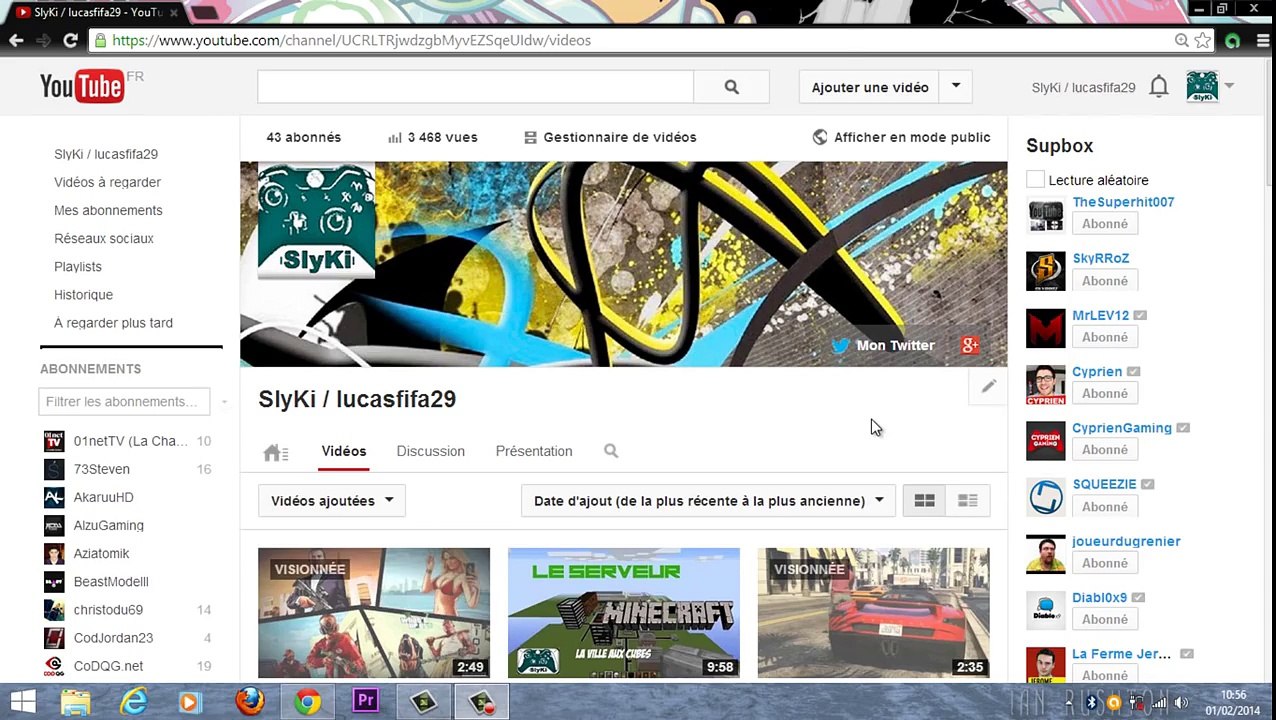
Task: Toggle Abonné button for SQUEEZIE
Action: coord(1105,506)
